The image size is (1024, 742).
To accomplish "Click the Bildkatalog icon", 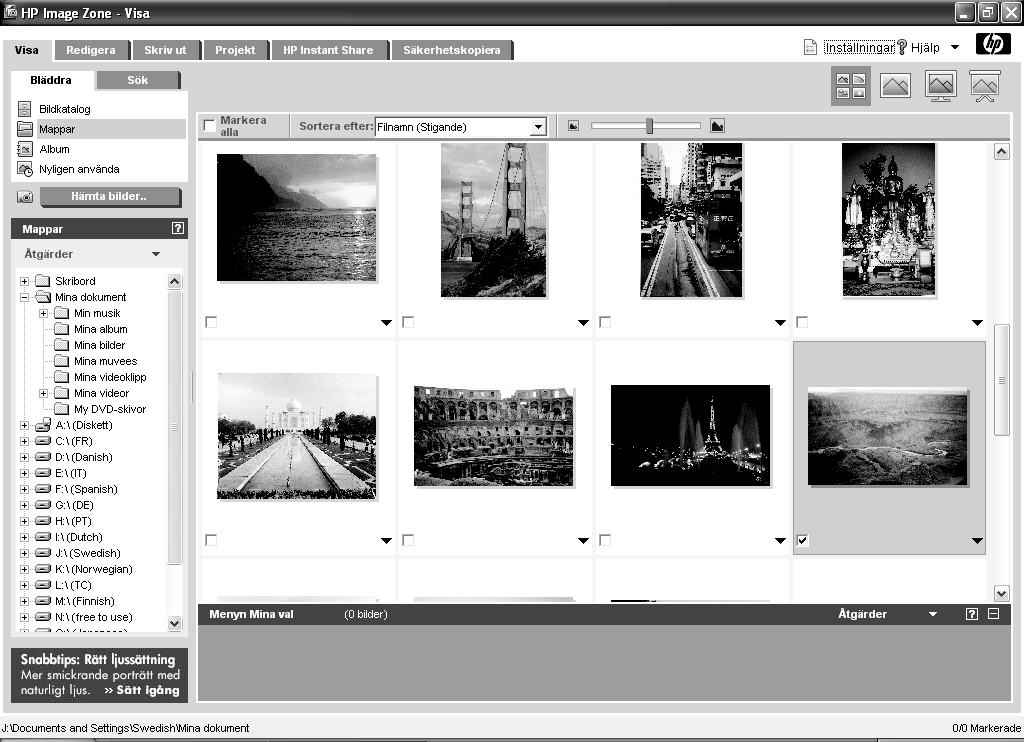I will tap(24, 109).
